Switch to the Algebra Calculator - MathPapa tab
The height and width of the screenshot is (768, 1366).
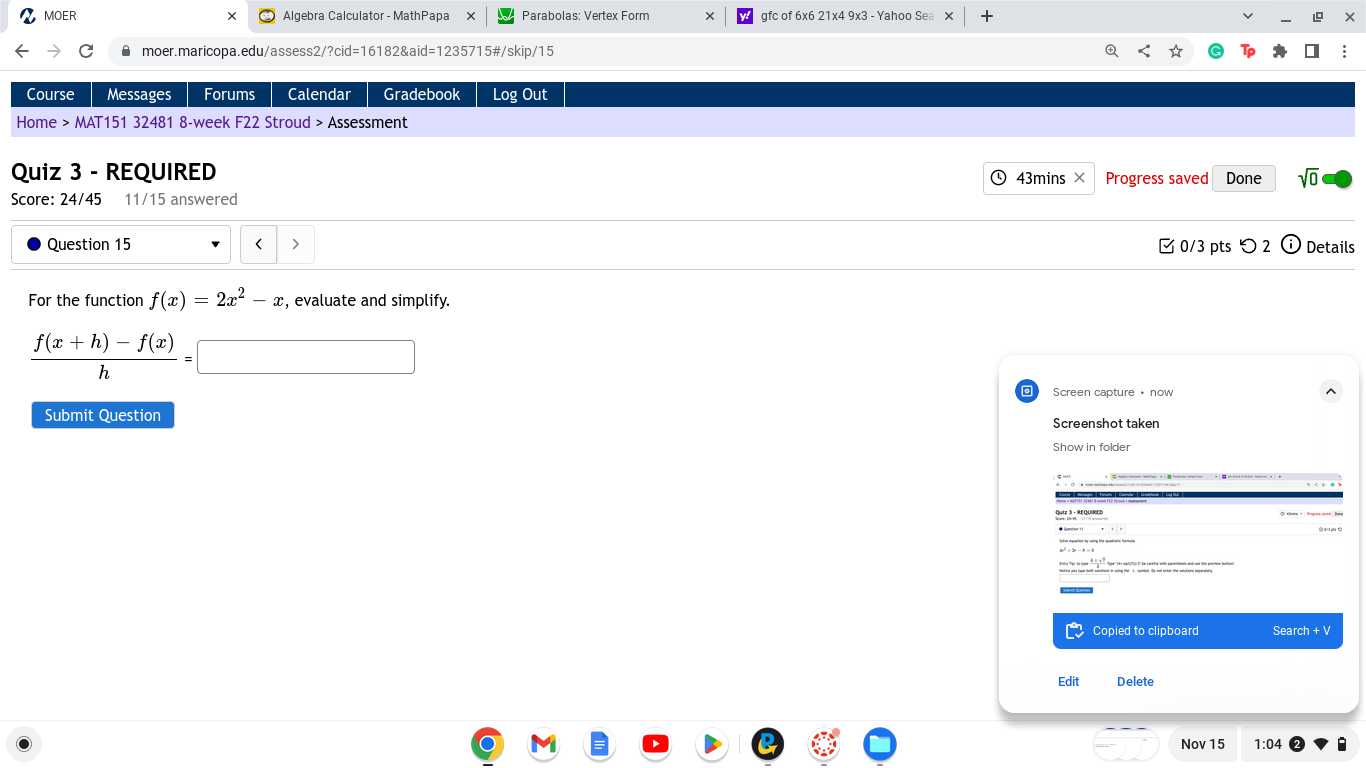tap(366, 16)
